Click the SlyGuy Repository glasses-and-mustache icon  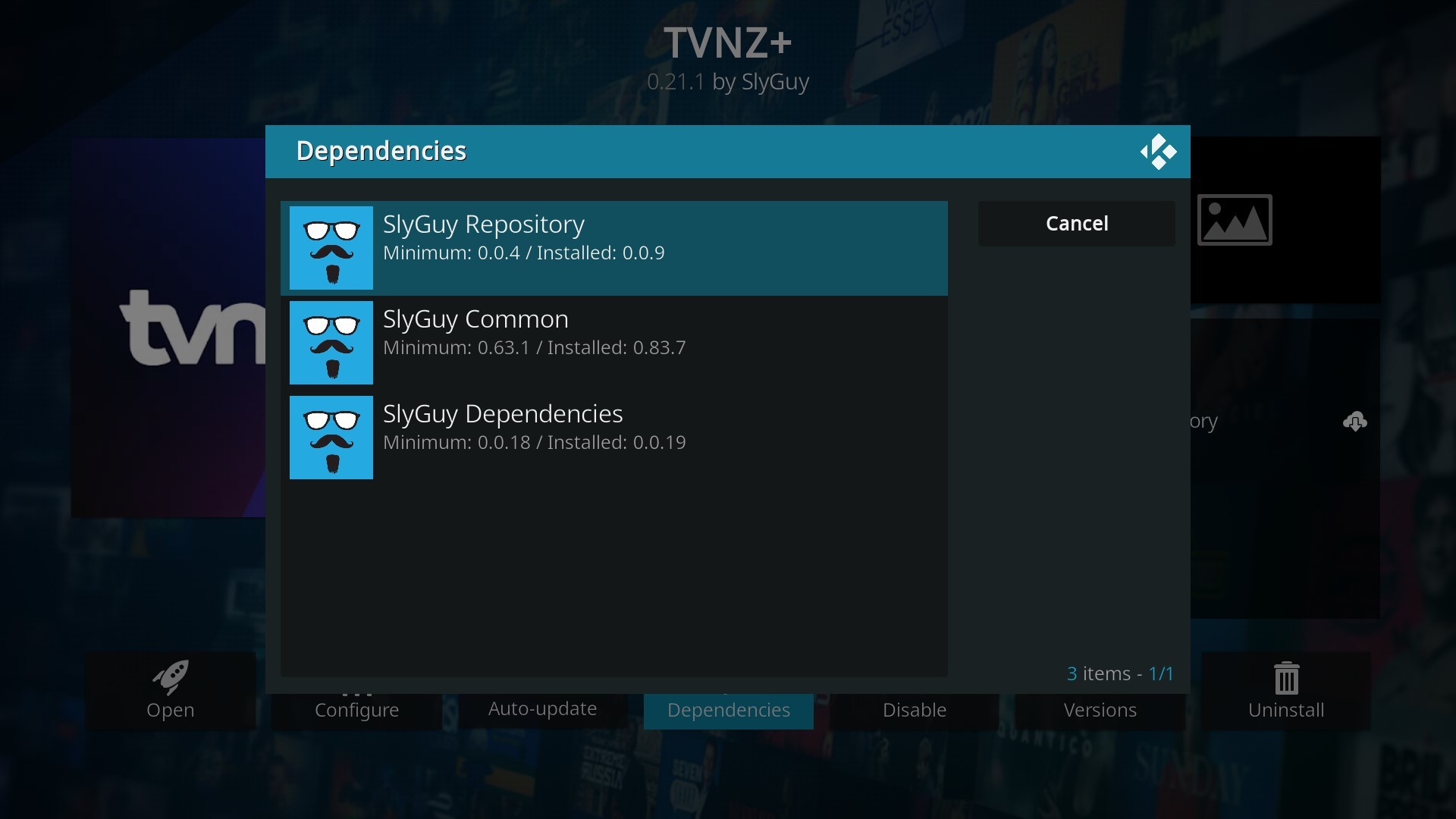click(x=331, y=248)
